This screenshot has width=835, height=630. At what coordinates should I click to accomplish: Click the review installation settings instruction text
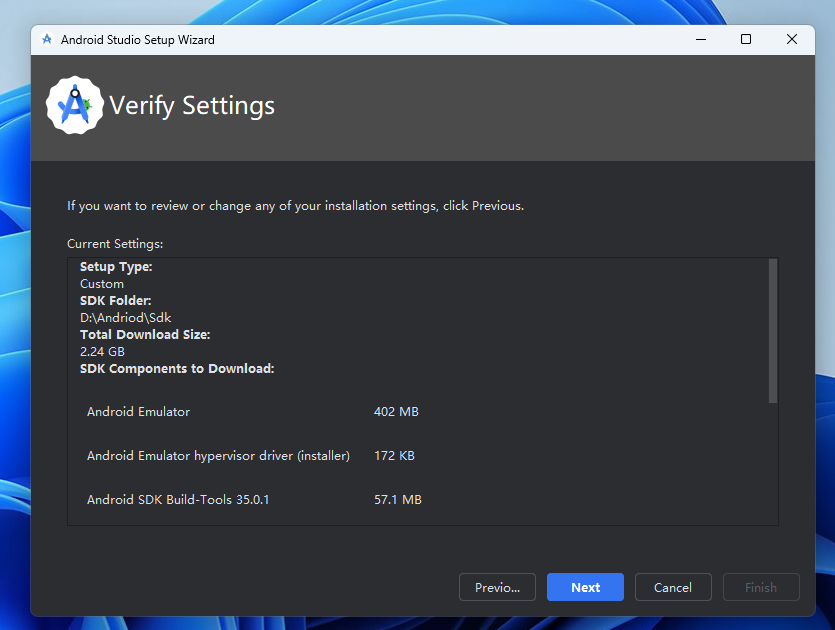[x=296, y=206]
